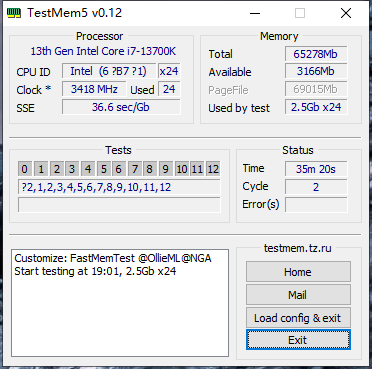This screenshot has height=369, width=372.
Task: Click the TestMem5 memory chip title icon
Action: click(x=14, y=13)
